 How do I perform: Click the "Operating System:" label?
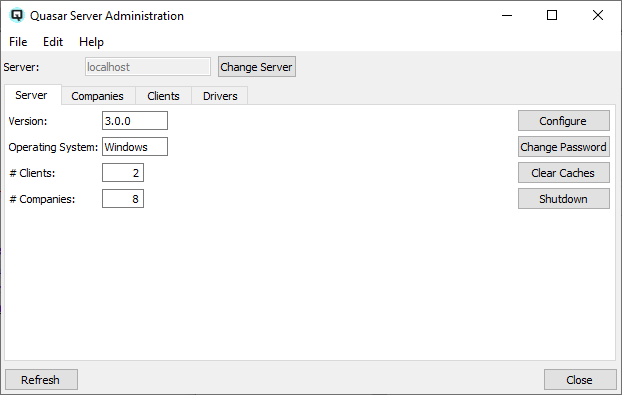(x=53, y=147)
